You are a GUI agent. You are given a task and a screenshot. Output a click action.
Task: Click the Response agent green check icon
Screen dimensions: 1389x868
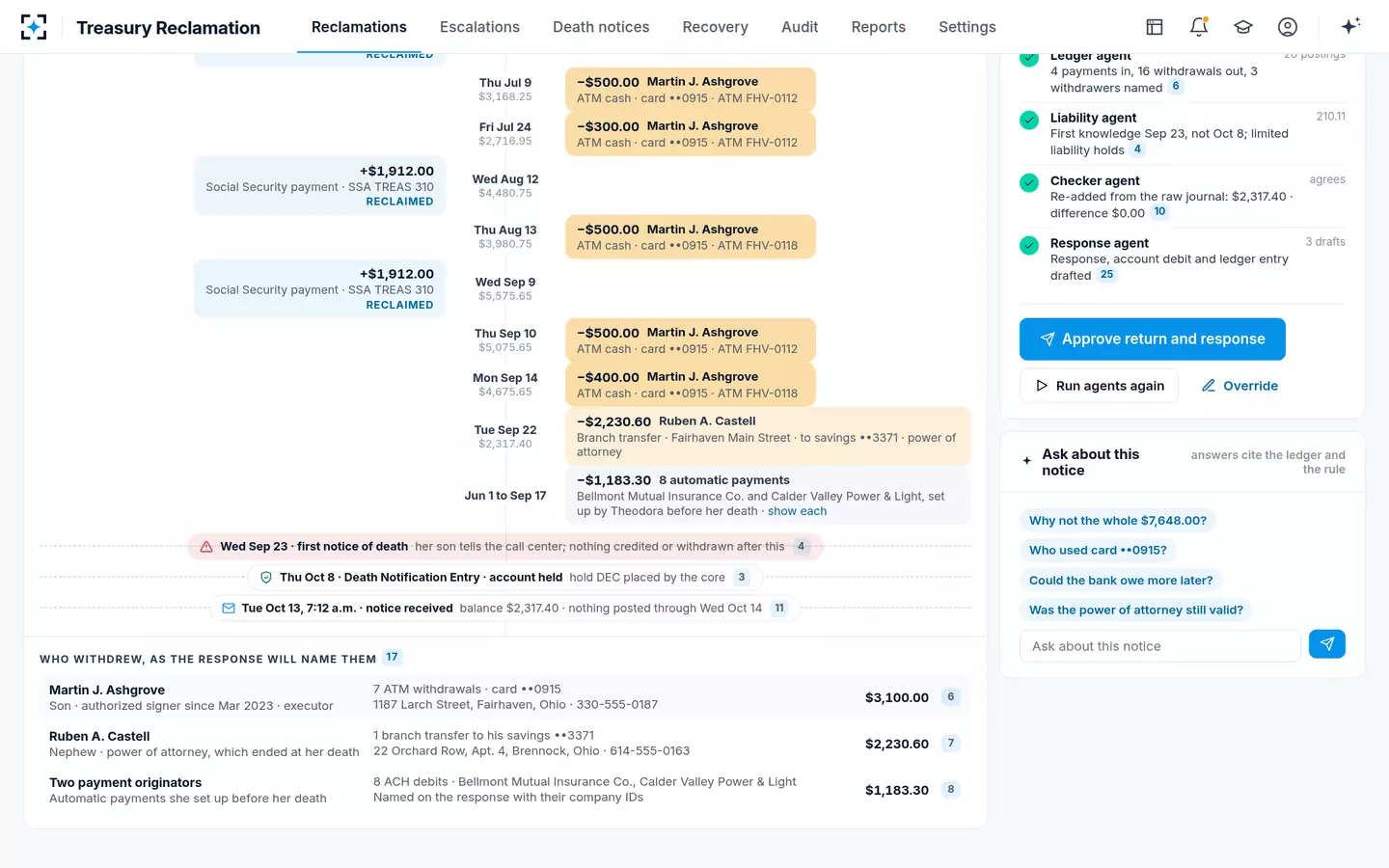click(1029, 245)
